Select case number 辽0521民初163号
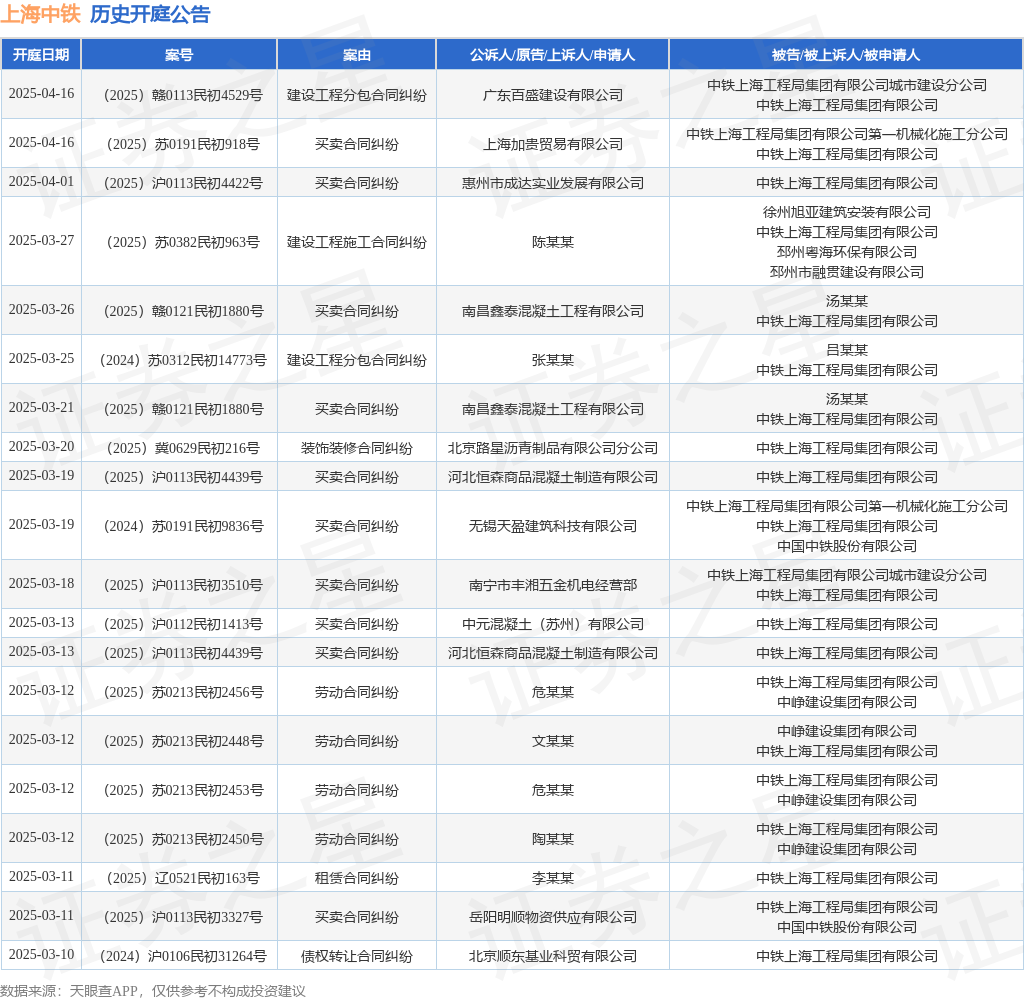Viewport: 1024px width, 1000px height. 184,879
